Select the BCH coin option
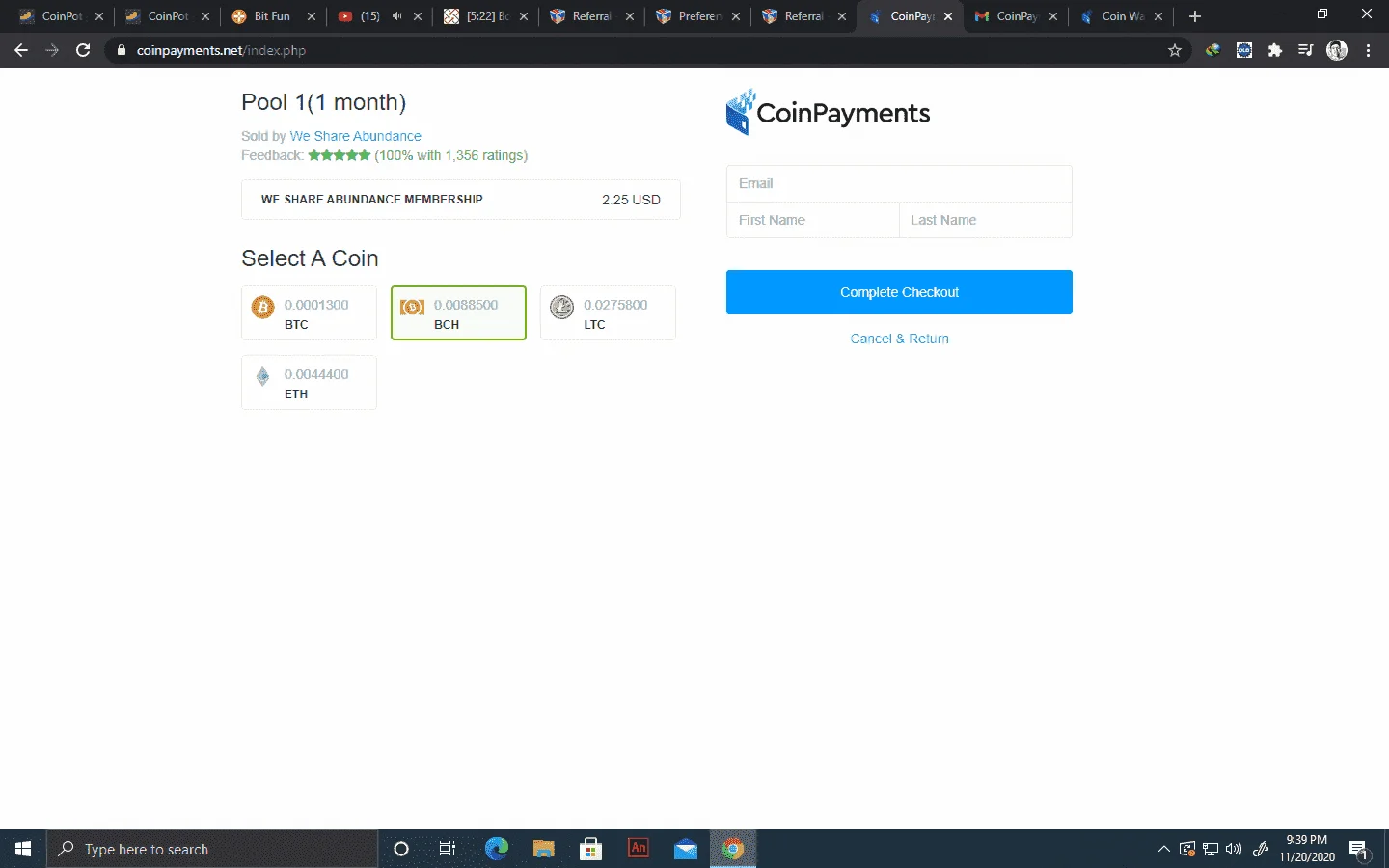Viewport: 1389px width, 868px height. pyautogui.click(x=458, y=313)
